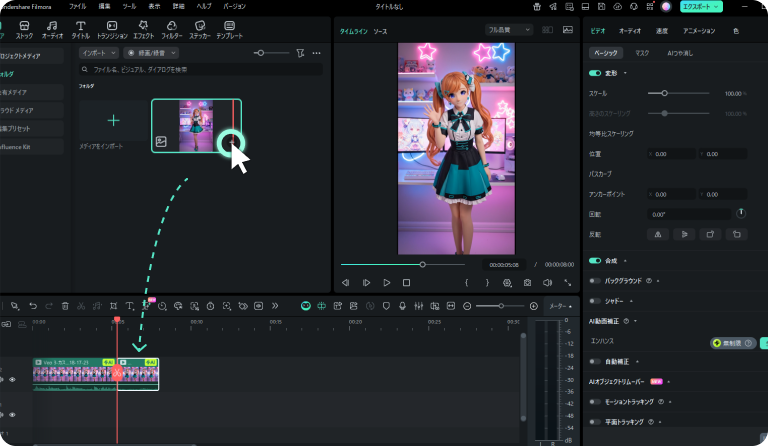
Task: Take a snapshot with the camera icon
Action: pos(527,283)
